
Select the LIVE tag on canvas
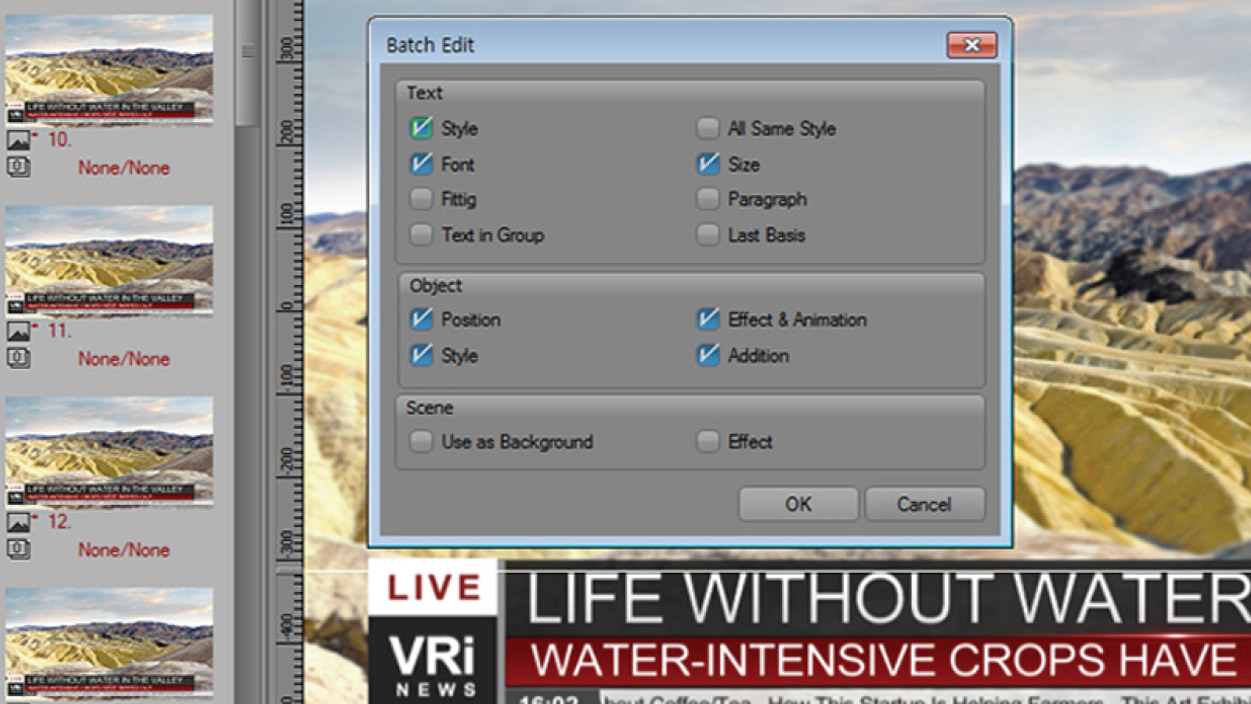click(433, 587)
